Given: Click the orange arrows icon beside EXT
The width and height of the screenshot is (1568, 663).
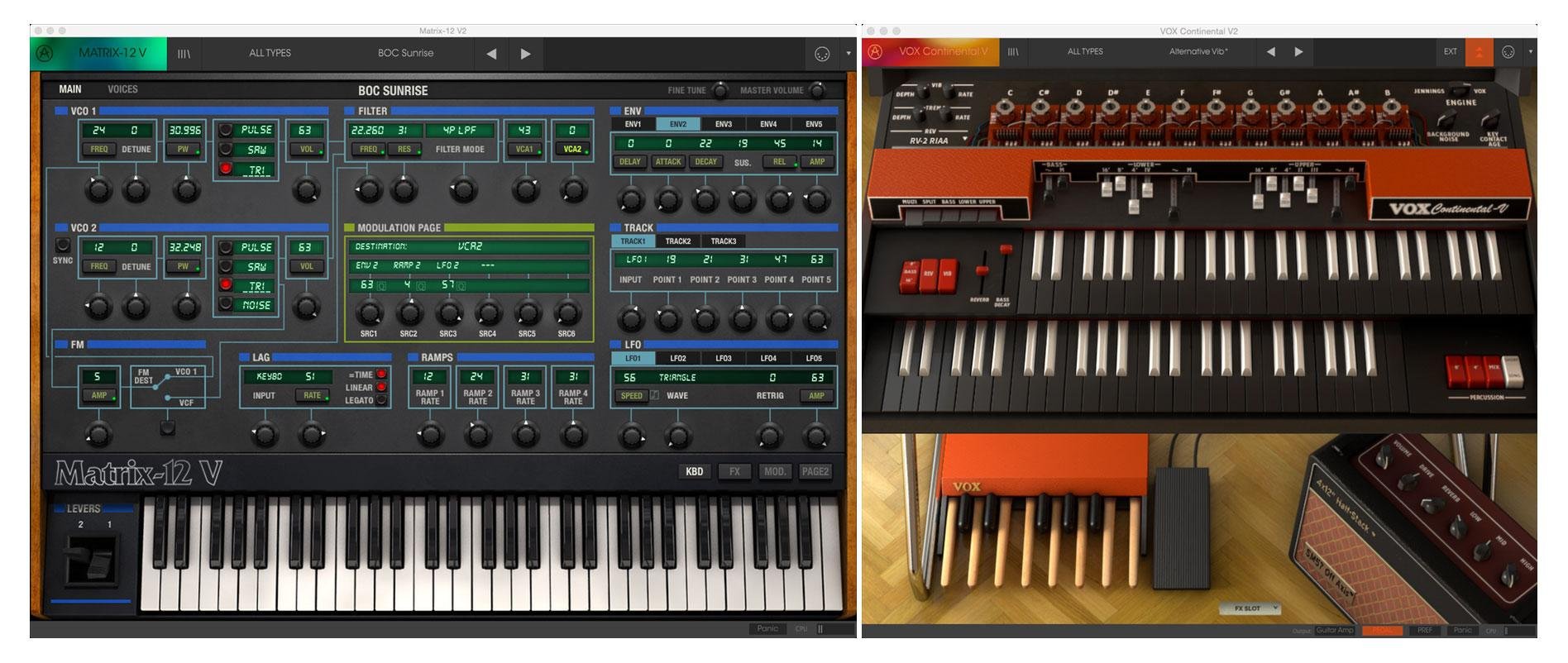Looking at the screenshot, I should (x=1479, y=52).
